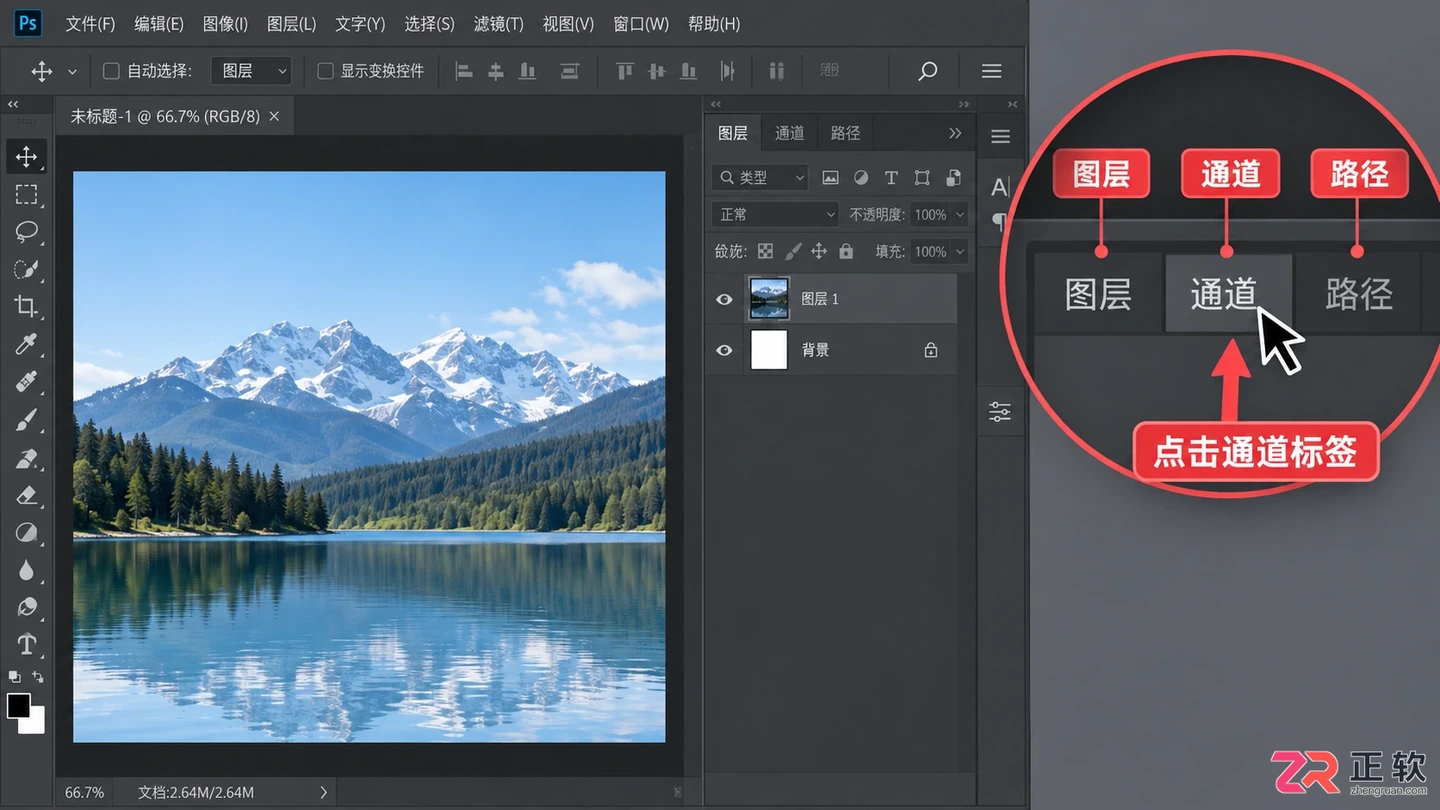Switch to the 路径 tab in layers panel

[845, 133]
